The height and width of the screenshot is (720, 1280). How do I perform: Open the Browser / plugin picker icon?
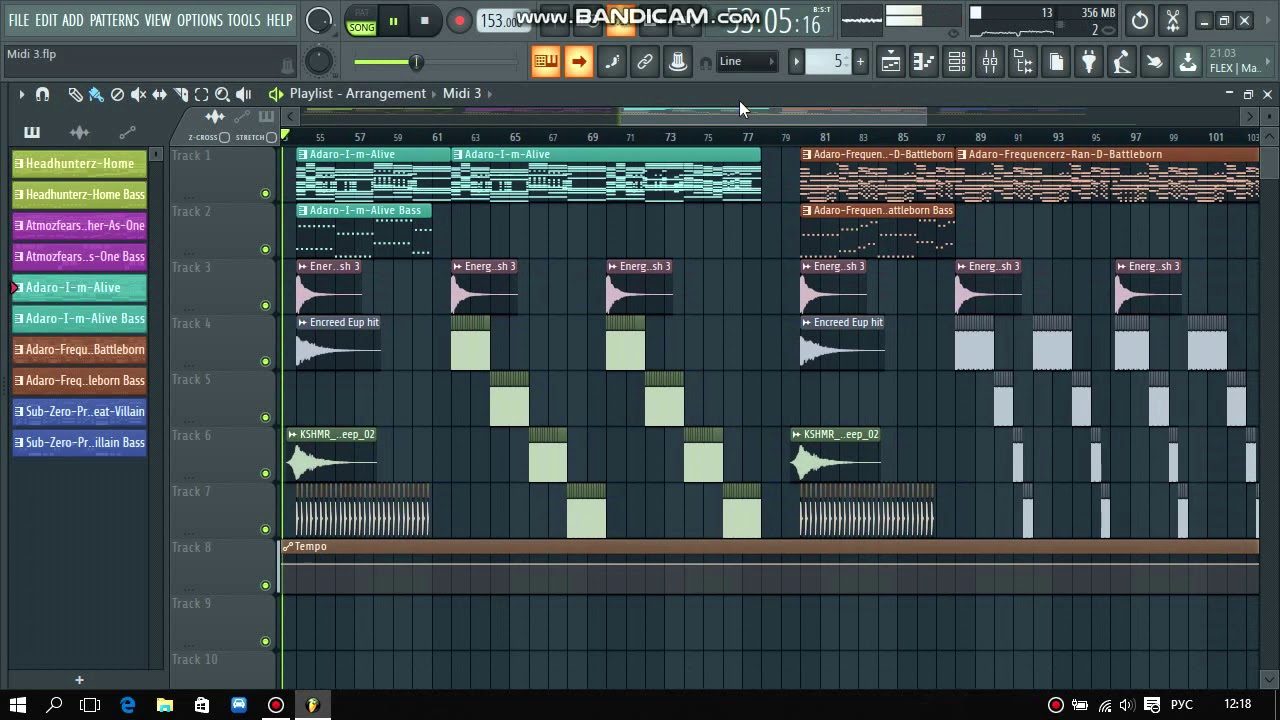(1023, 62)
